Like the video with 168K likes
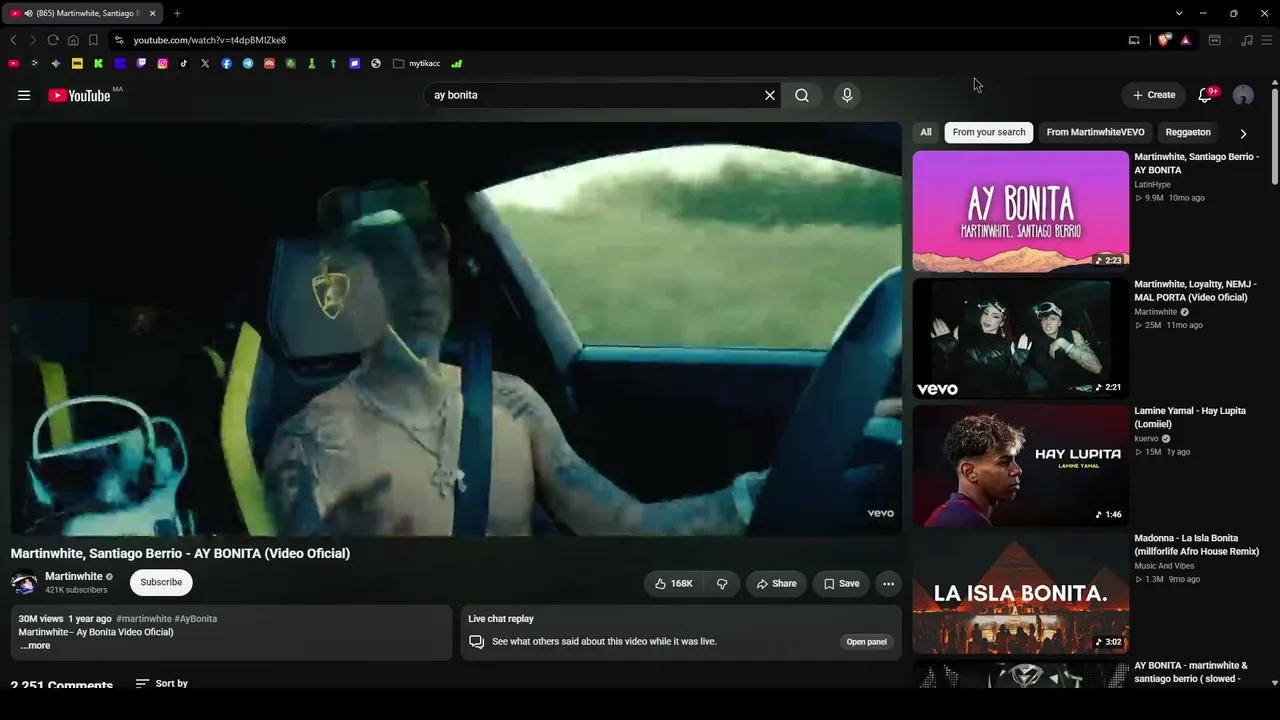1280x720 pixels. point(674,584)
